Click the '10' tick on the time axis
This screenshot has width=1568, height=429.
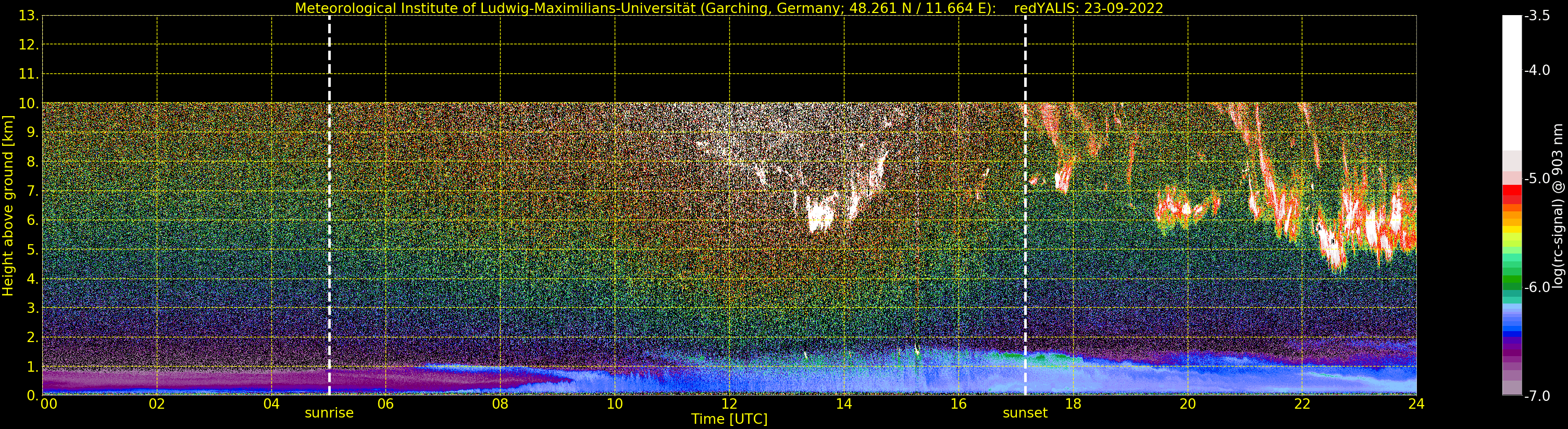[x=615, y=404]
